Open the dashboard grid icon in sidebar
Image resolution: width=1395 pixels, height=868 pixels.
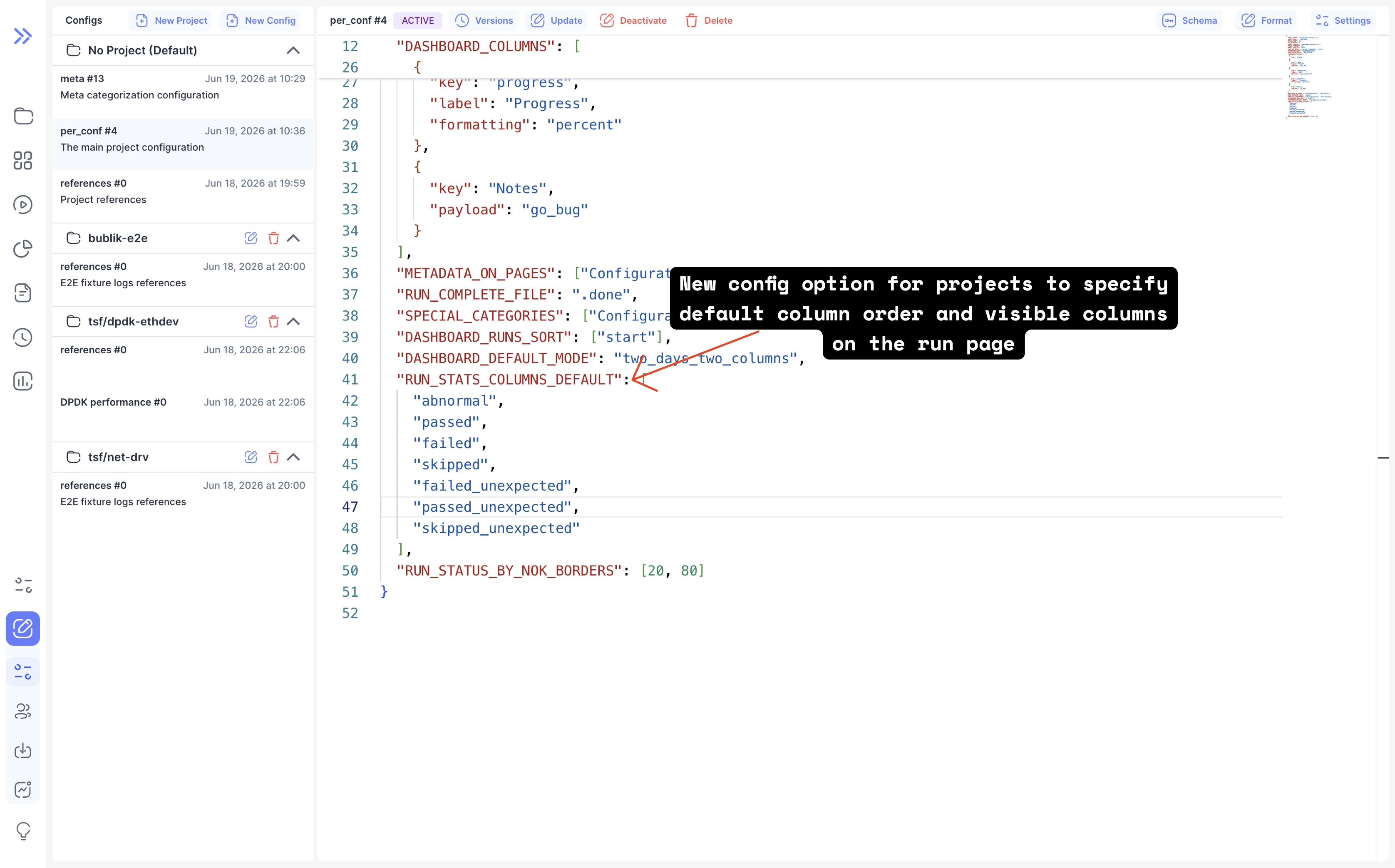23,161
